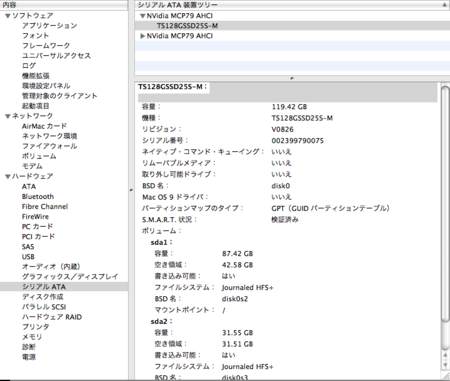This screenshot has height=381, width=450.
Task: Select ユニバーサルアクセス entry
Action: (x=56, y=56)
